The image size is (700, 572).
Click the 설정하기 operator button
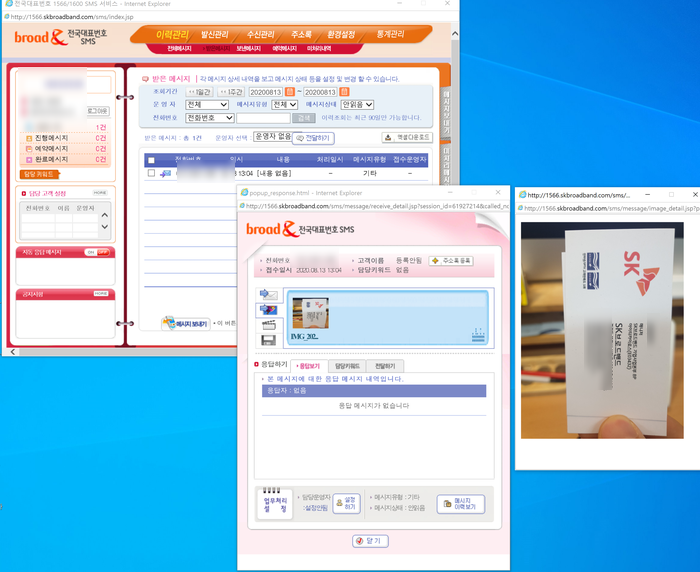tap(346, 503)
